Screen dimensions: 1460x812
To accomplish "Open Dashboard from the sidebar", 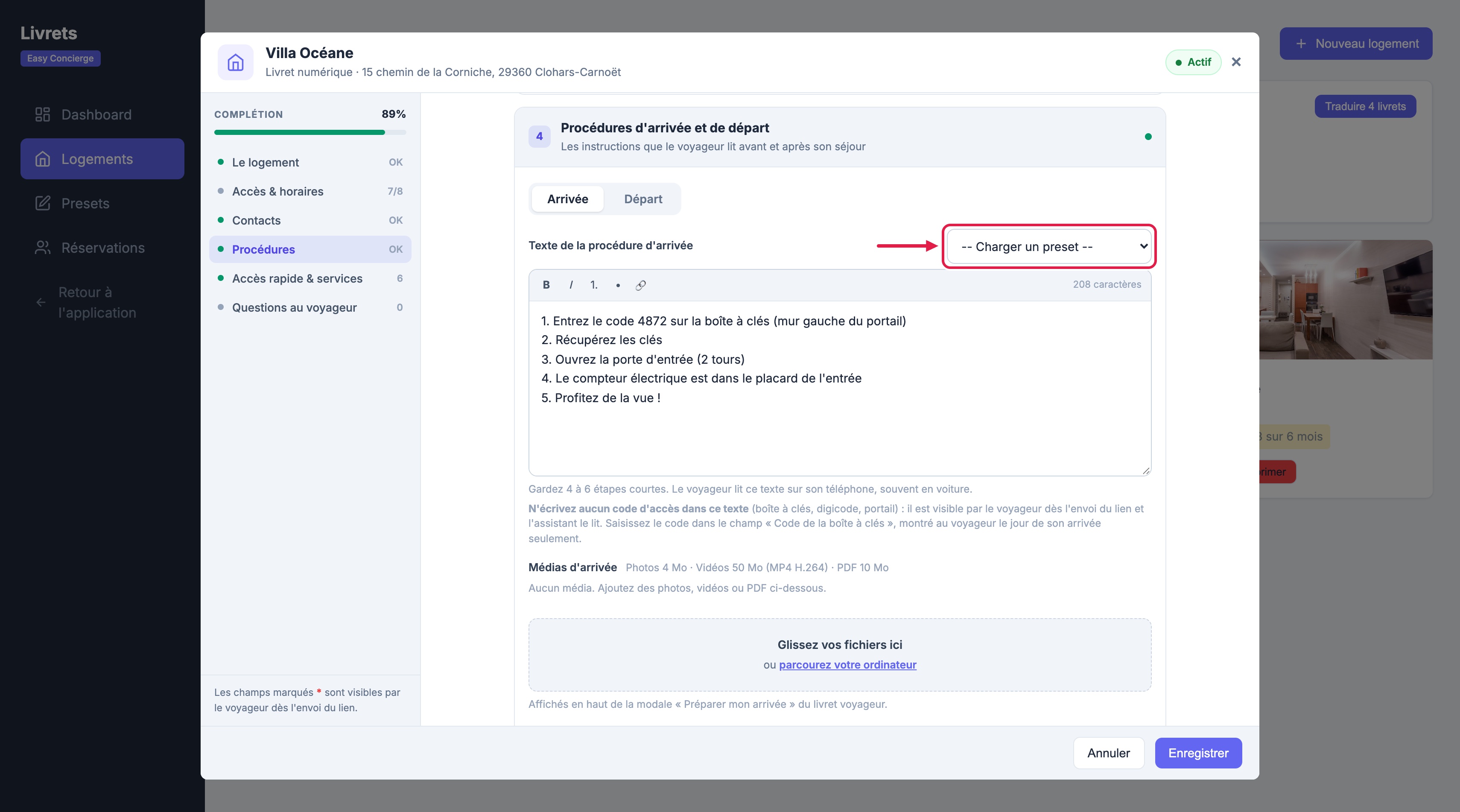I will pyautogui.click(x=102, y=114).
